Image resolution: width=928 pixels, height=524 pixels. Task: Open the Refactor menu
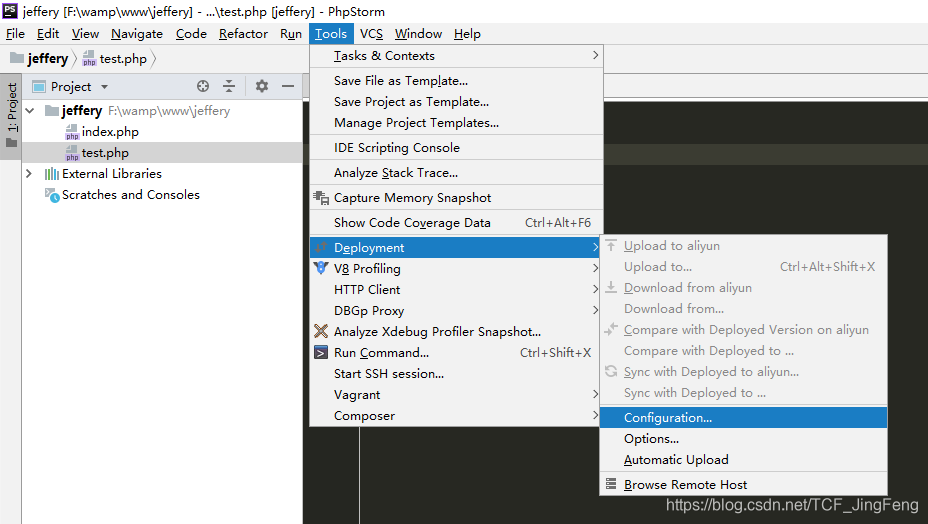pos(243,34)
